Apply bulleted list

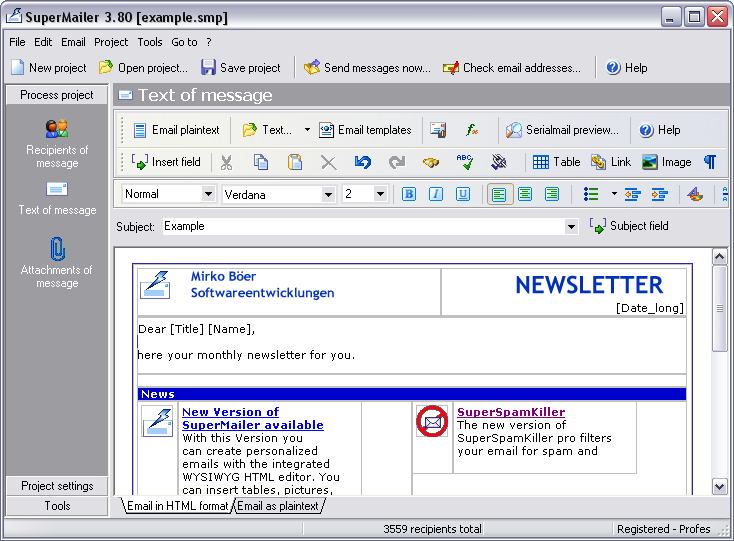tap(591, 194)
